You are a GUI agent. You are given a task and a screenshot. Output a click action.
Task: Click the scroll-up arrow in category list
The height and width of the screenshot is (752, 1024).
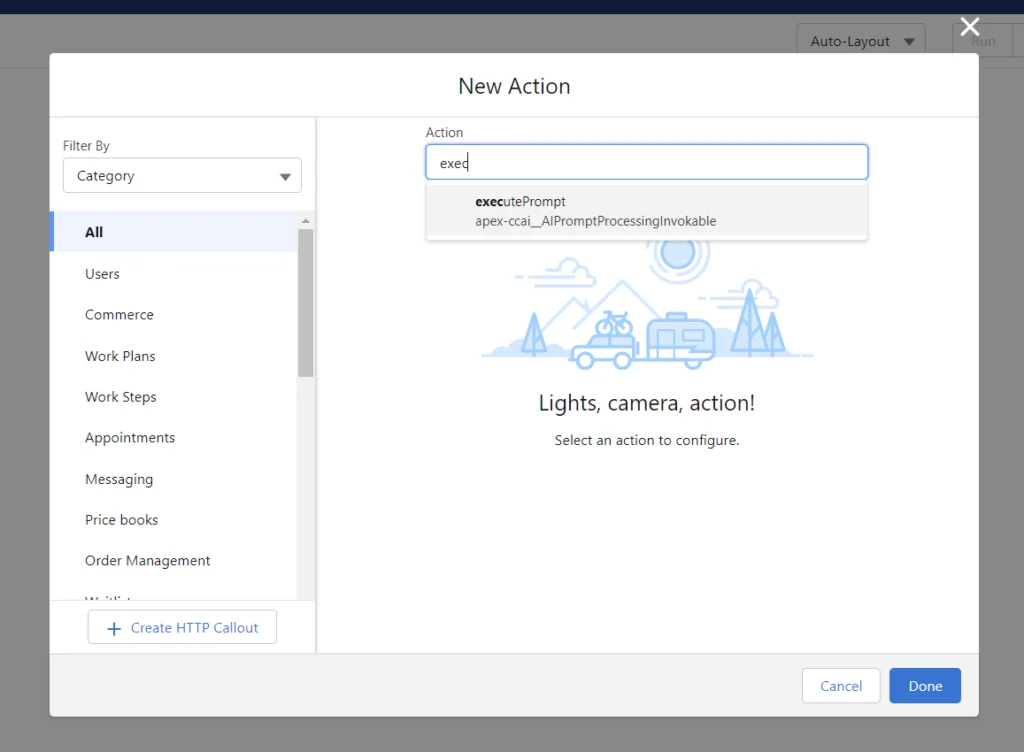[x=306, y=221]
